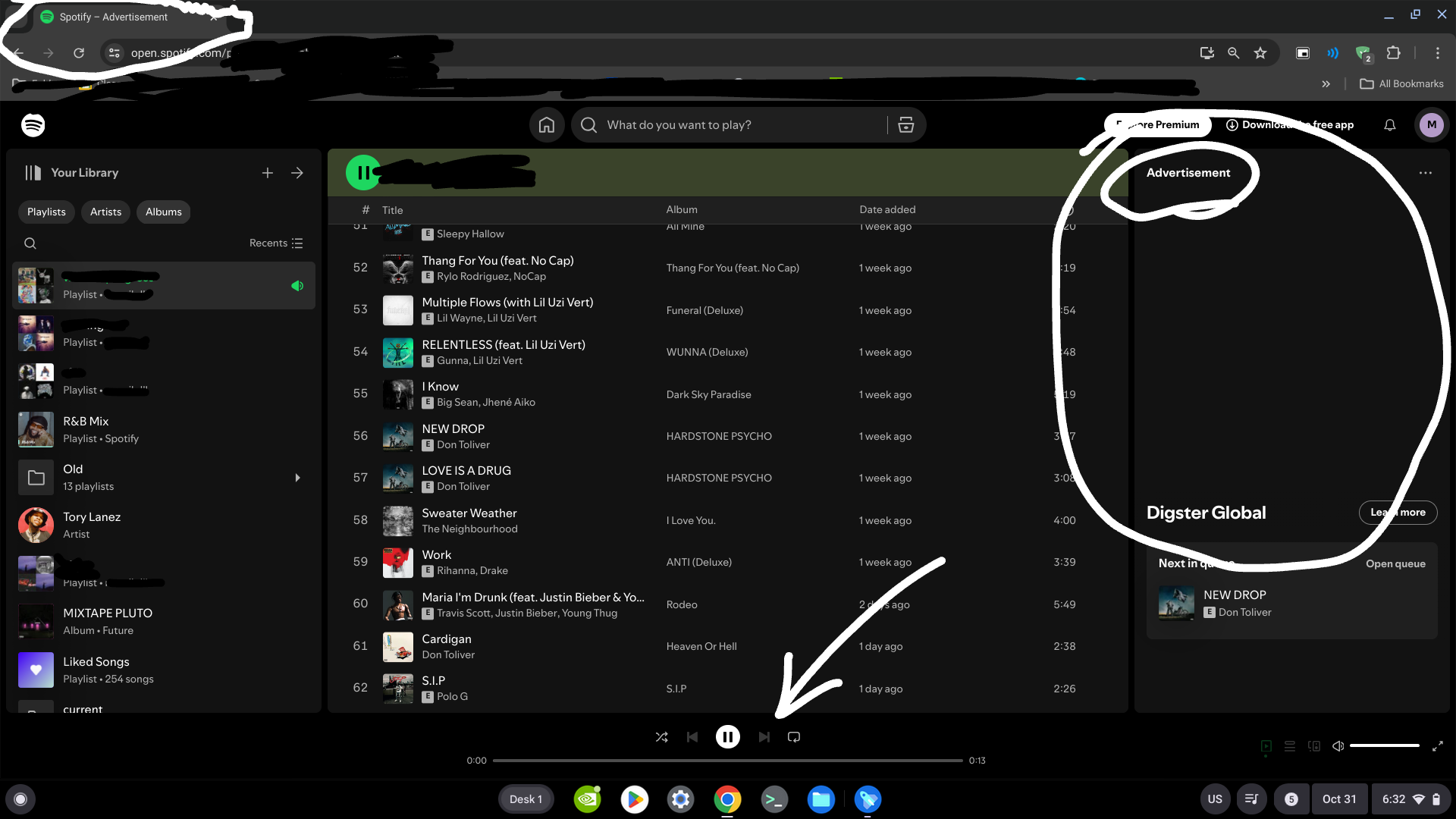Viewport: 1456px width, 819px height.
Task: Toggle pause on currently playing track
Action: click(x=727, y=737)
